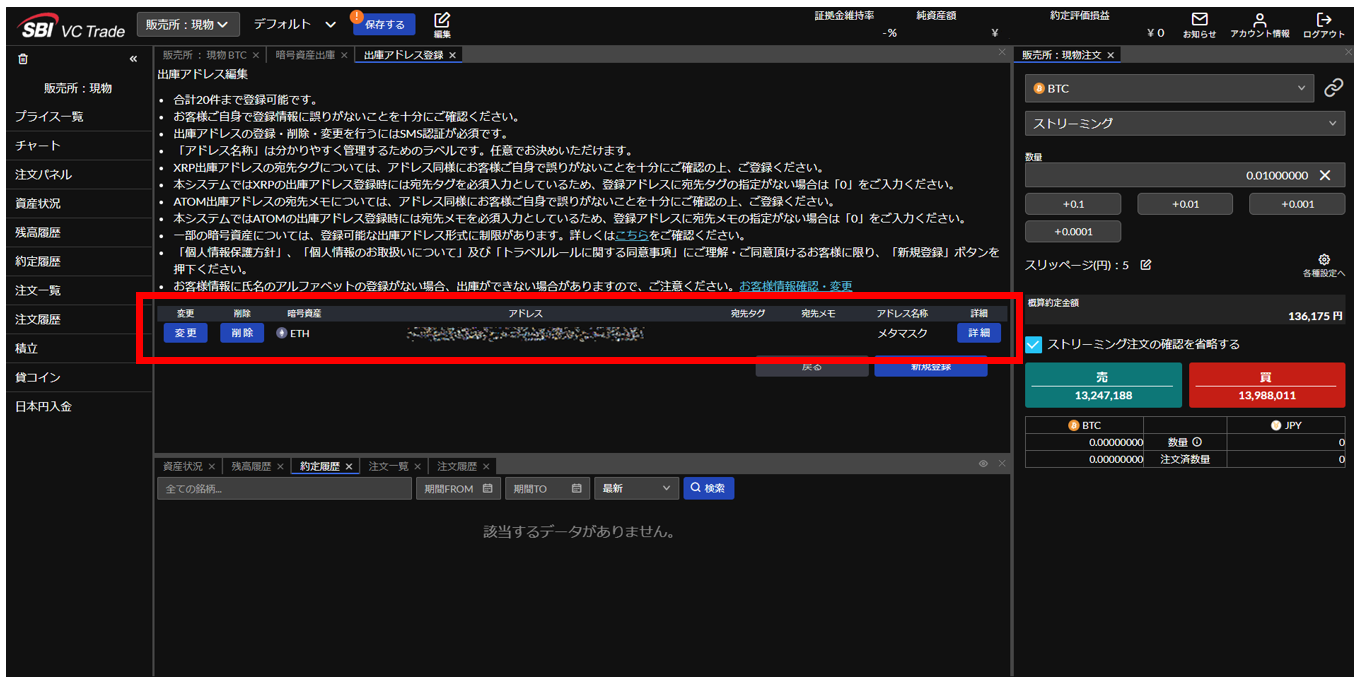The image size is (1359, 682).
Task: Open the 販売所:現物 dropdown in header
Action: 188,24
